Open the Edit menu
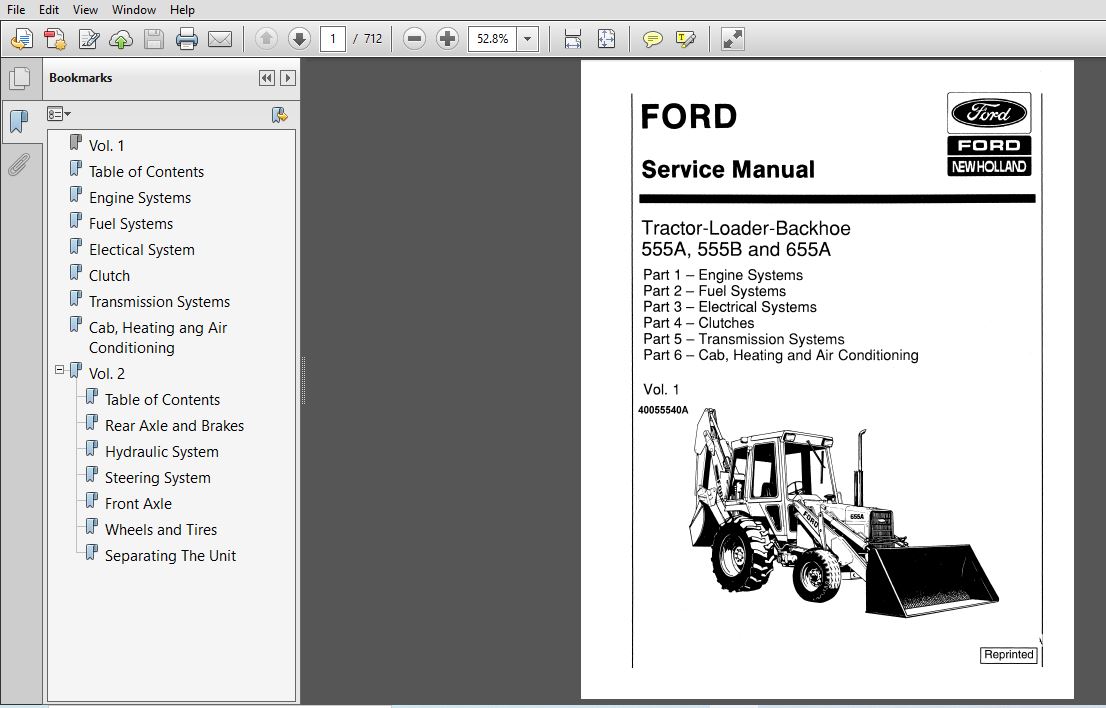This screenshot has width=1106, height=708. click(49, 10)
